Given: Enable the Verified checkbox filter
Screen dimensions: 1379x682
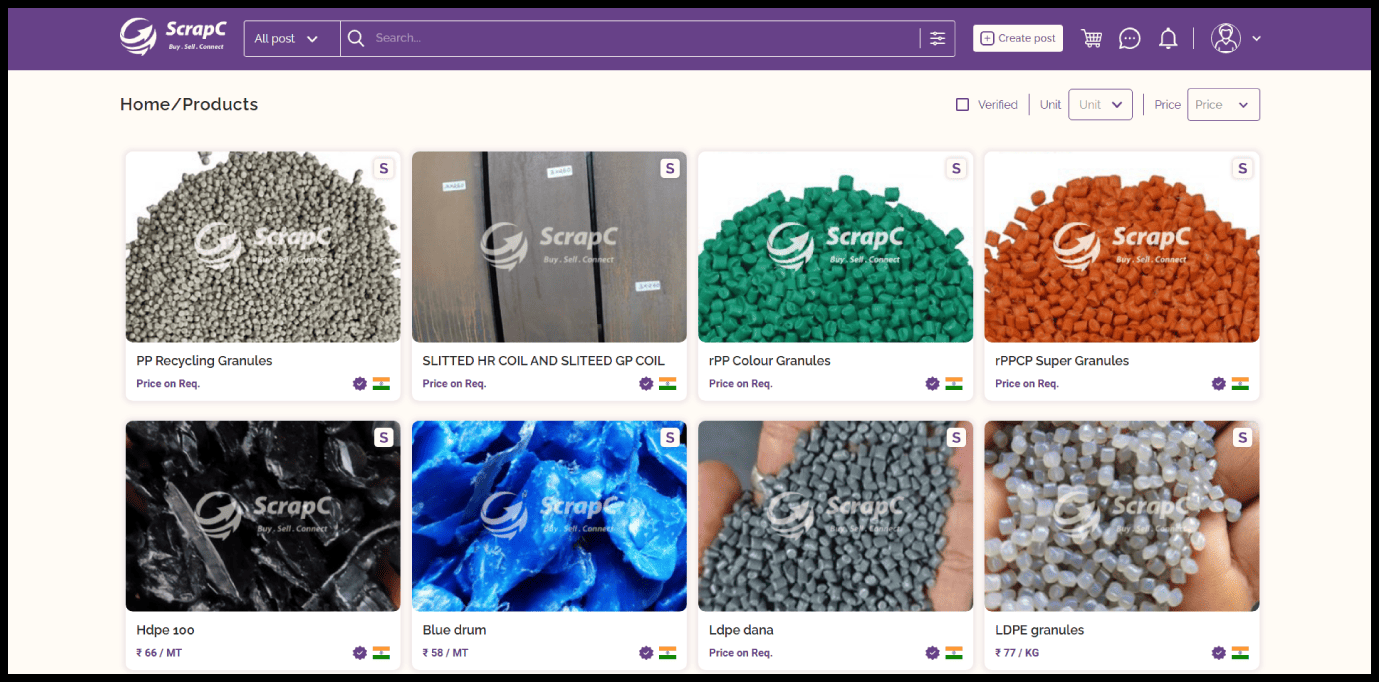Looking at the screenshot, I should click(x=963, y=105).
